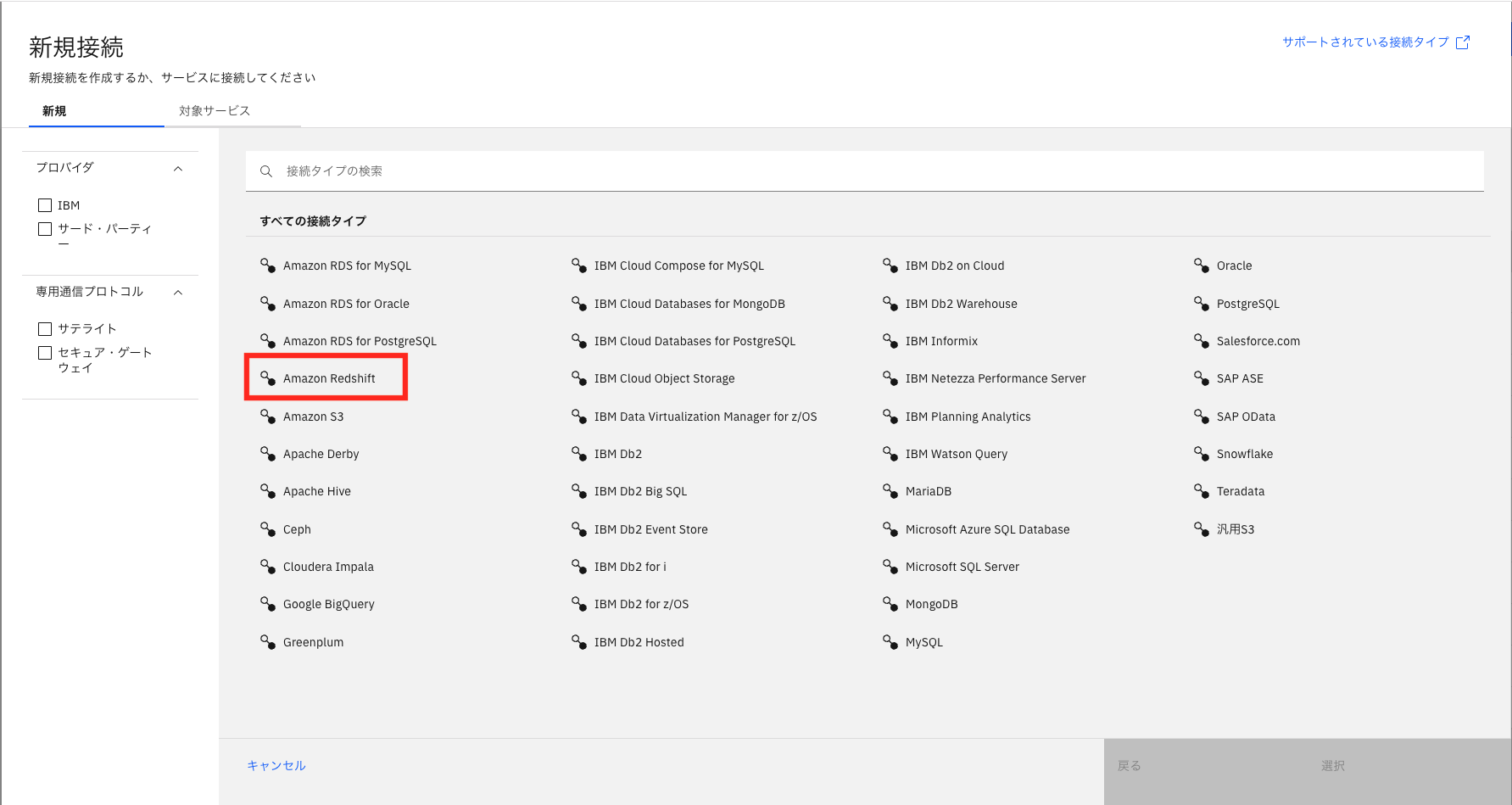Click the connection icon beside Oracle
This screenshot has height=805, width=1512.
tap(1202, 266)
